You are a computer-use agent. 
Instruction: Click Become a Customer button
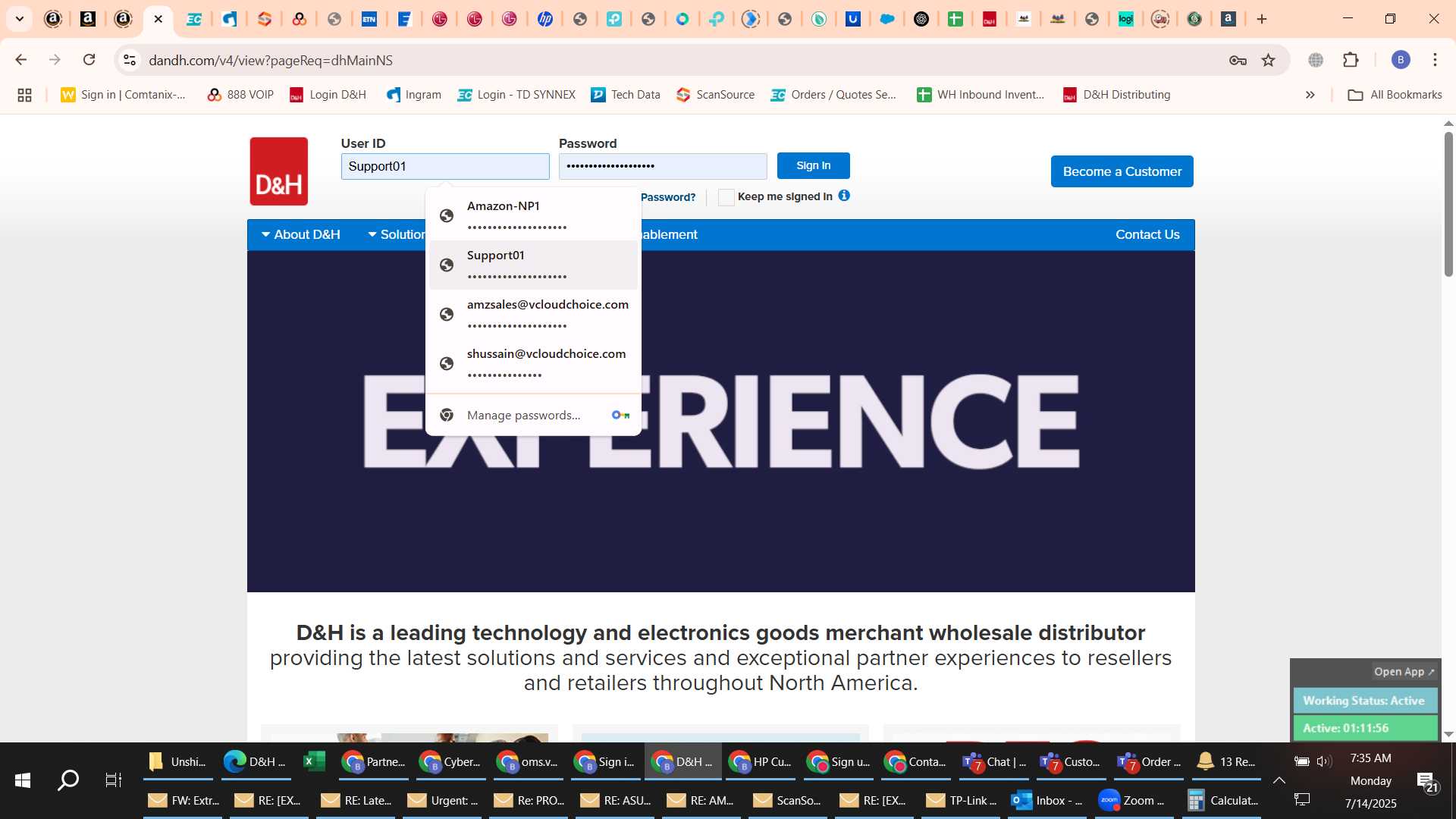pyautogui.click(x=1122, y=171)
